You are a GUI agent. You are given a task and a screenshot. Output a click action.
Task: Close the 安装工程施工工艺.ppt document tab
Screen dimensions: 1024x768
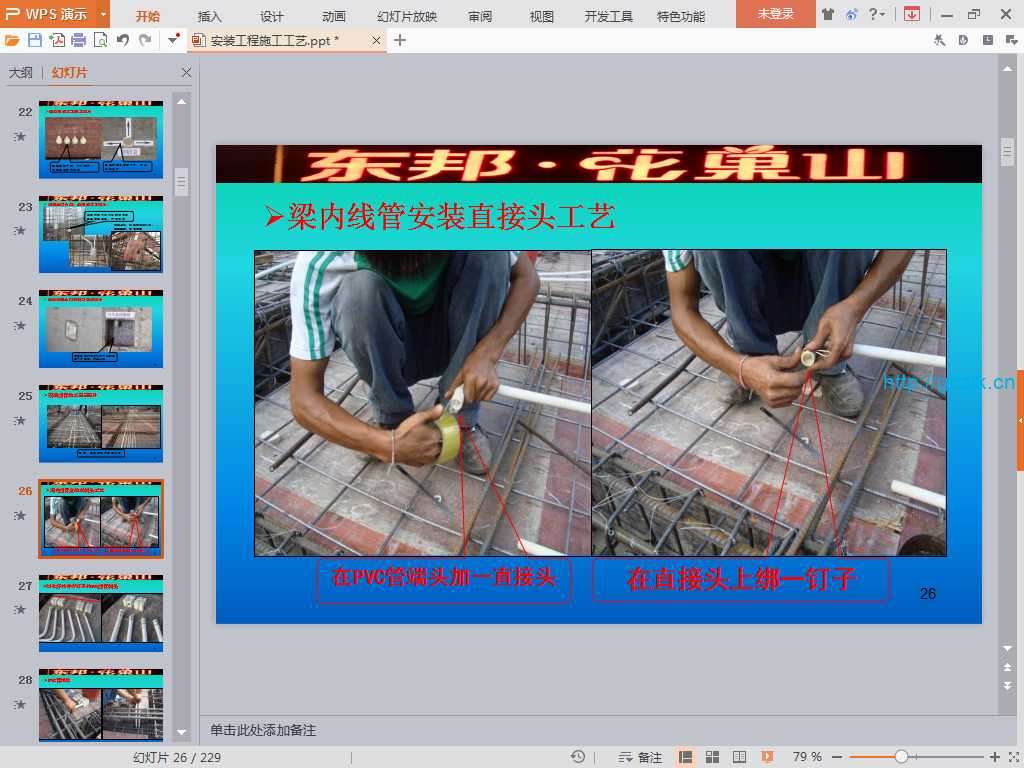pos(376,40)
